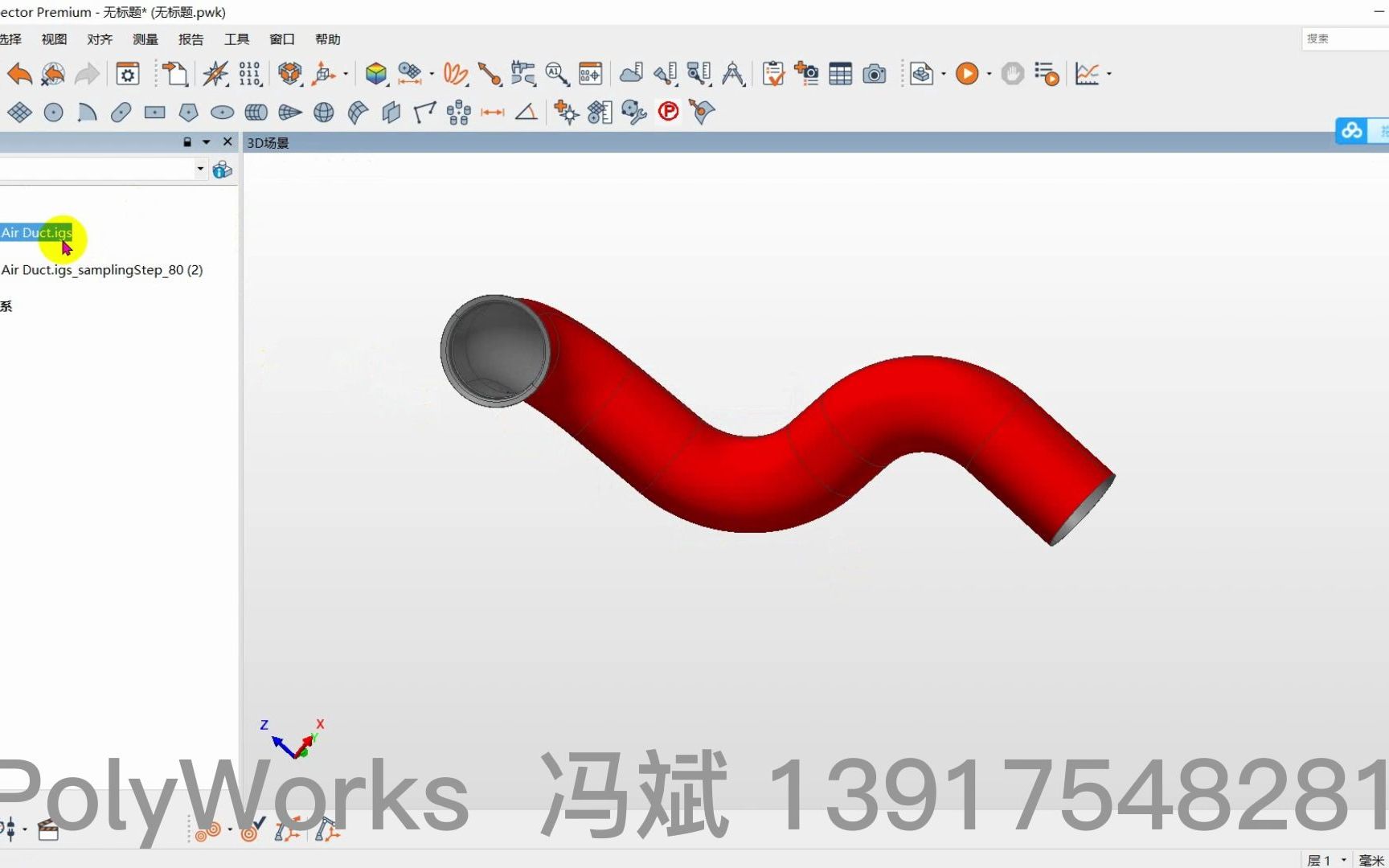Create a polyline feature icon
The width and height of the screenshot is (1389, 868).
click(425, 113)
